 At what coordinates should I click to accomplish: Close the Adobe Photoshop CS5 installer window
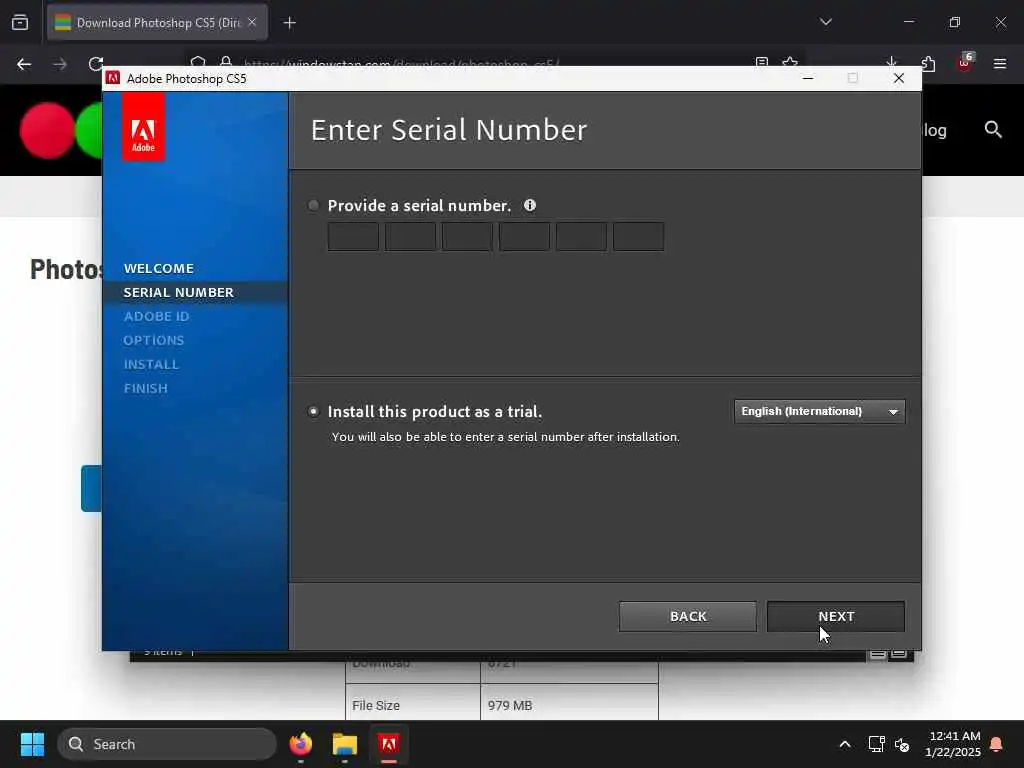pyautogui.click(x=899, y=78)
